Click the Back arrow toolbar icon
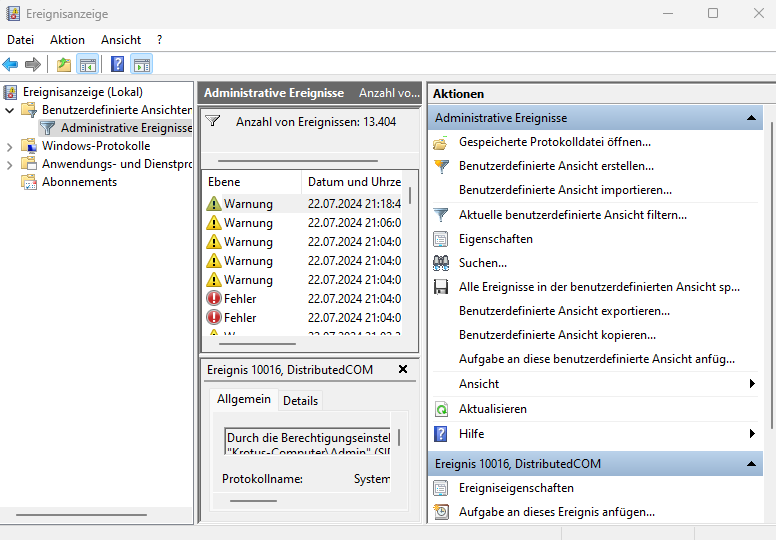Image resolution: width=776 pixels, height=540 pixels. pyautogui.click(x=10, y=64)
